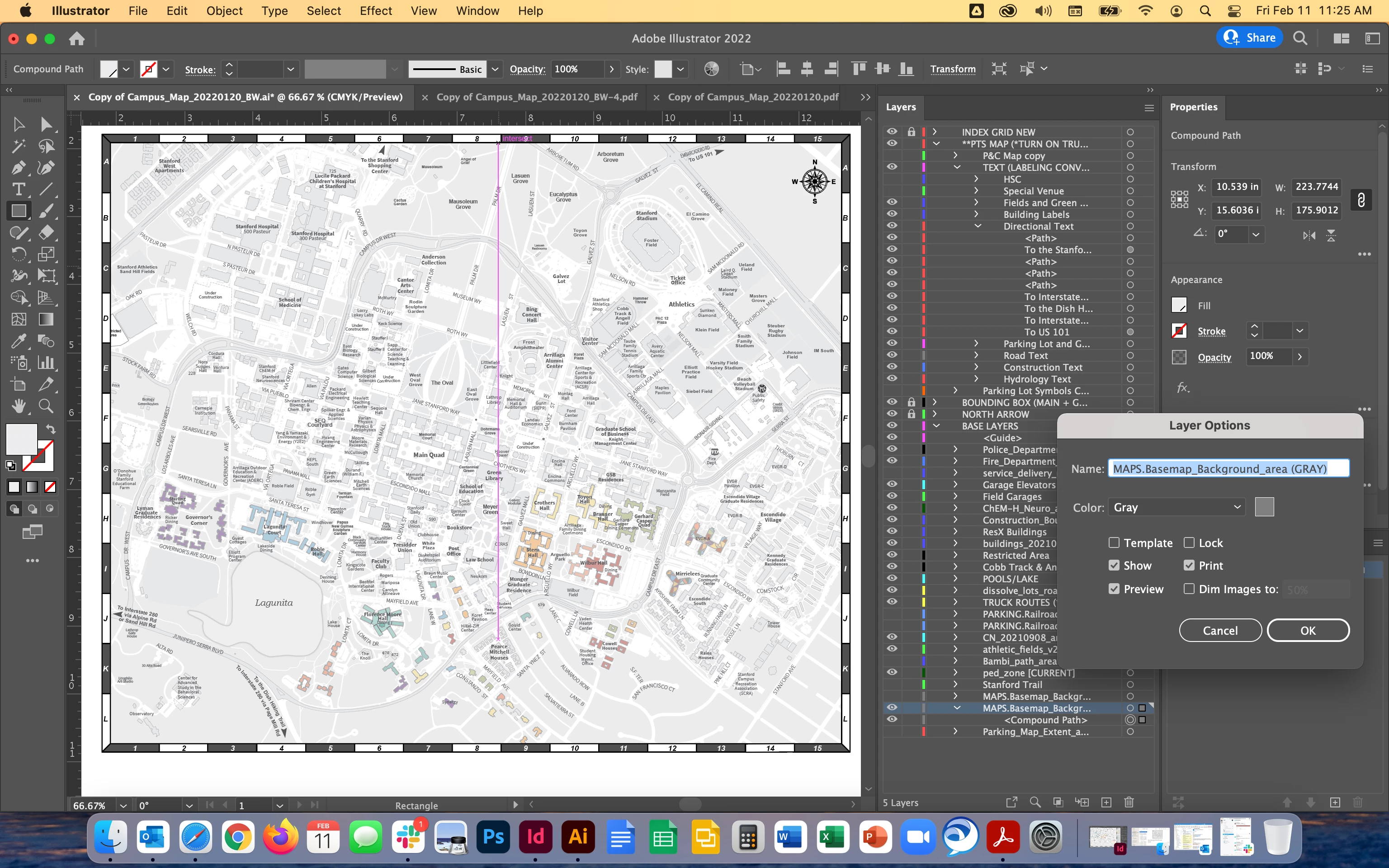Open the layer Color dropdown set to Gray
This screenshot has width=1389, height=868.
click(x=1176, y=508)
